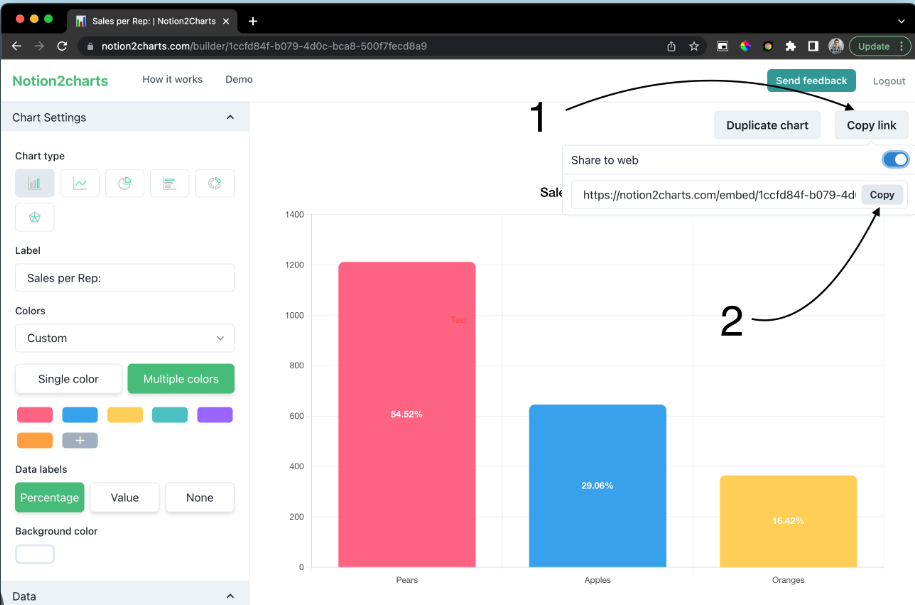Open the Demo page
The width and height of the screenshot is (915, 605).
239,79
